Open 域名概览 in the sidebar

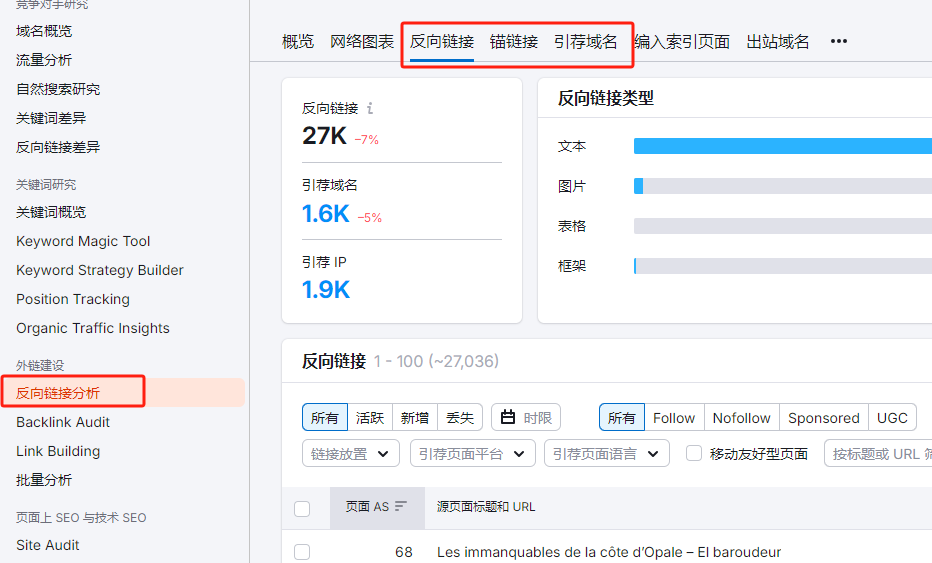[44, 31]
